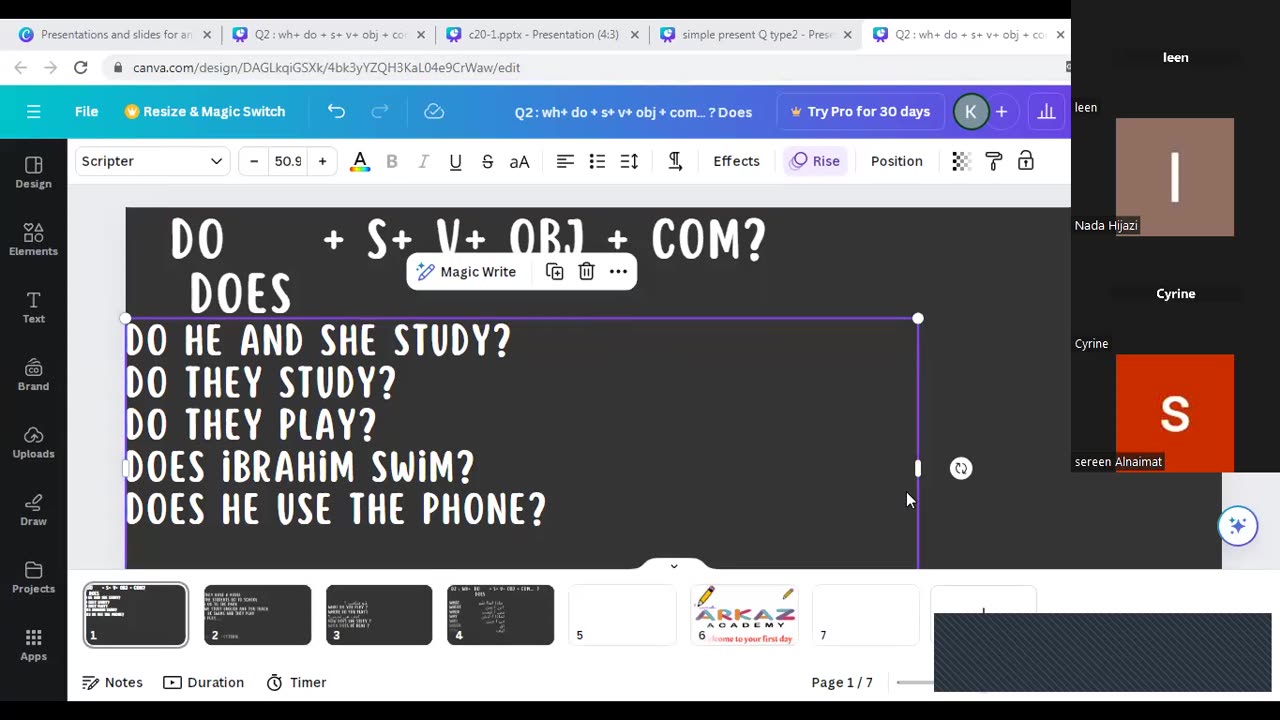This screenshot has height=720, width=1280.
Task: Switch to c20-1.pptx browser tab
Action: tap(545, 34)
